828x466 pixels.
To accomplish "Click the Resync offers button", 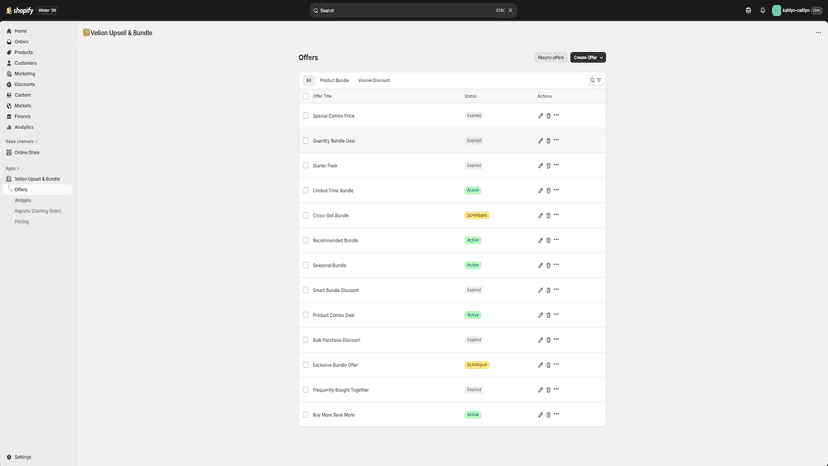I will [x=551, y=58].
